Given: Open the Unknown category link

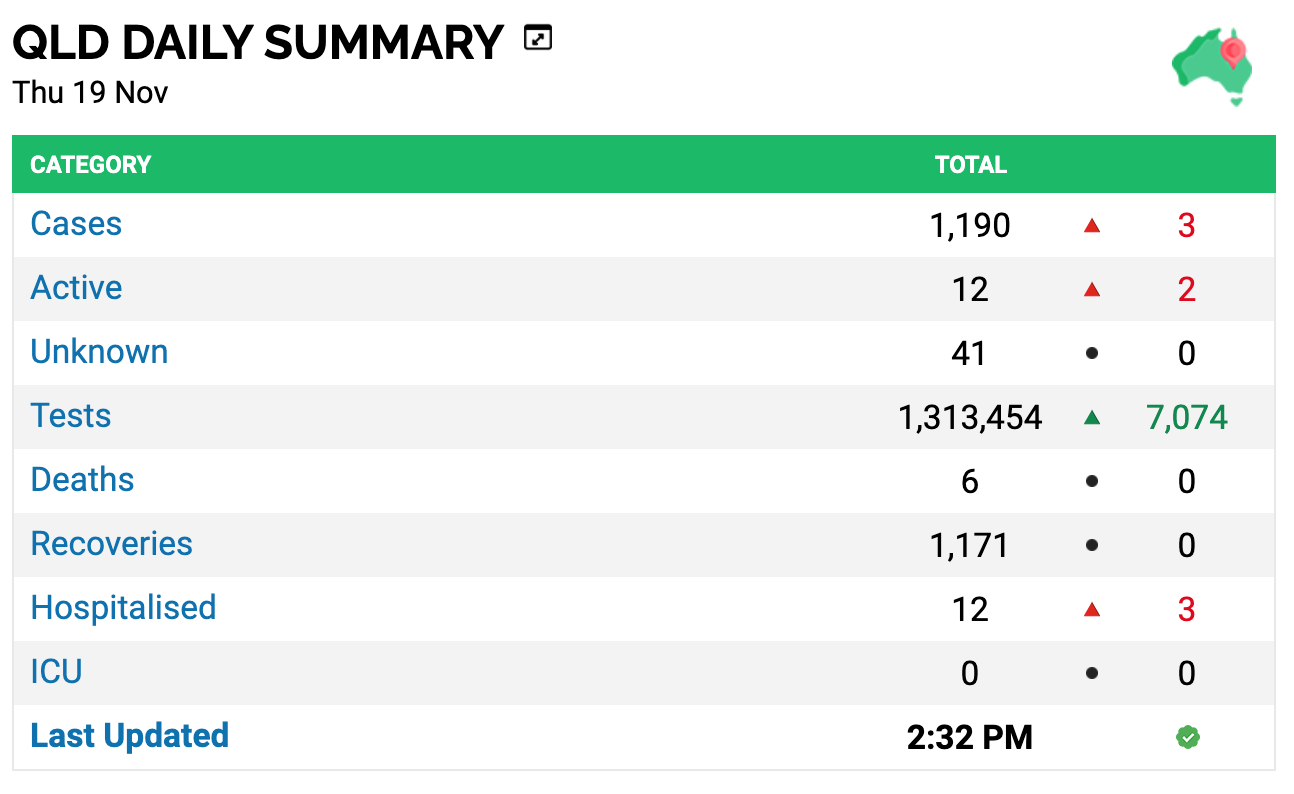Looking at the screenshot, I should tap(99, 352).
